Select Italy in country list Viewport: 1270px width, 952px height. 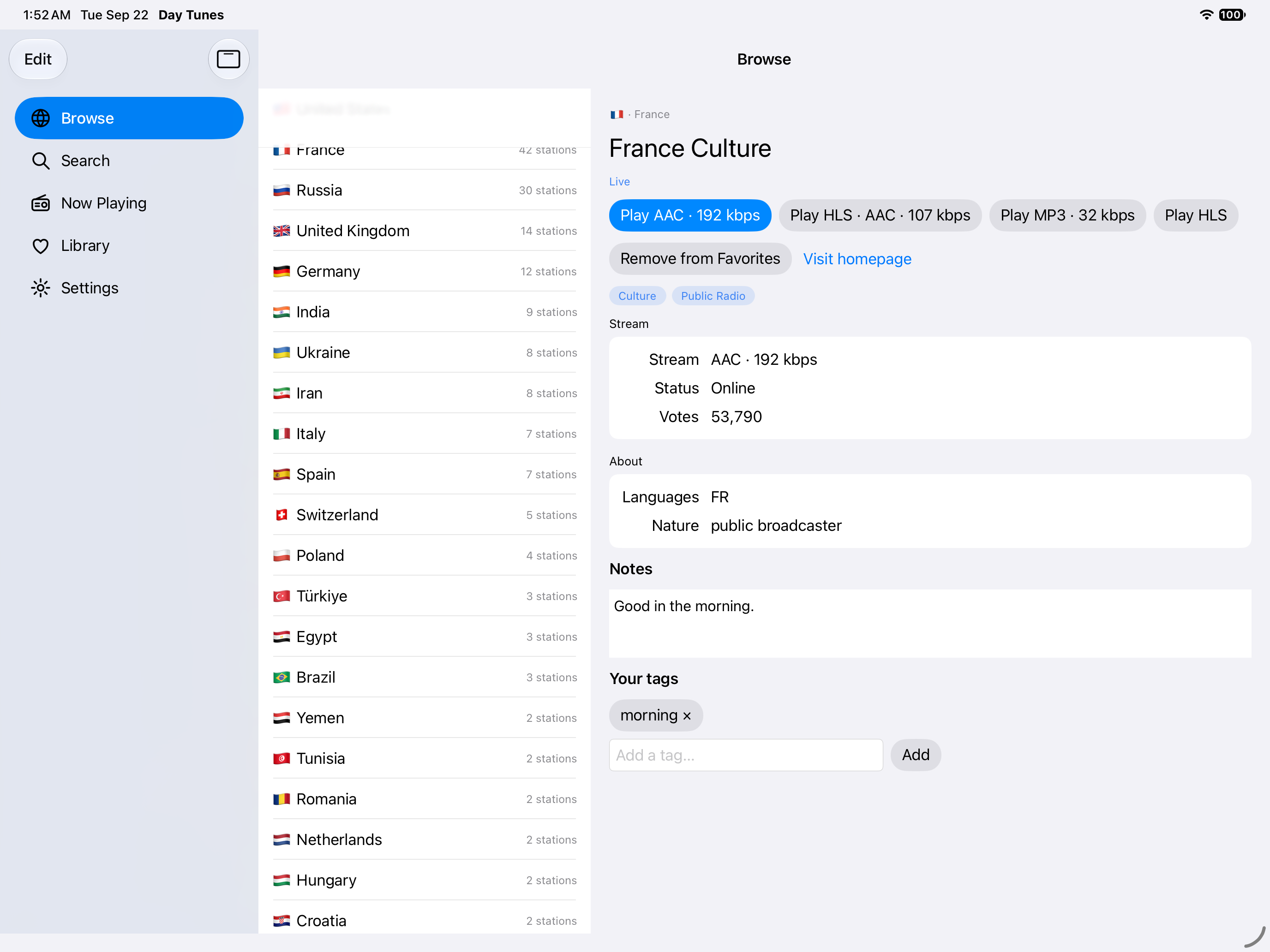point(424,434)
